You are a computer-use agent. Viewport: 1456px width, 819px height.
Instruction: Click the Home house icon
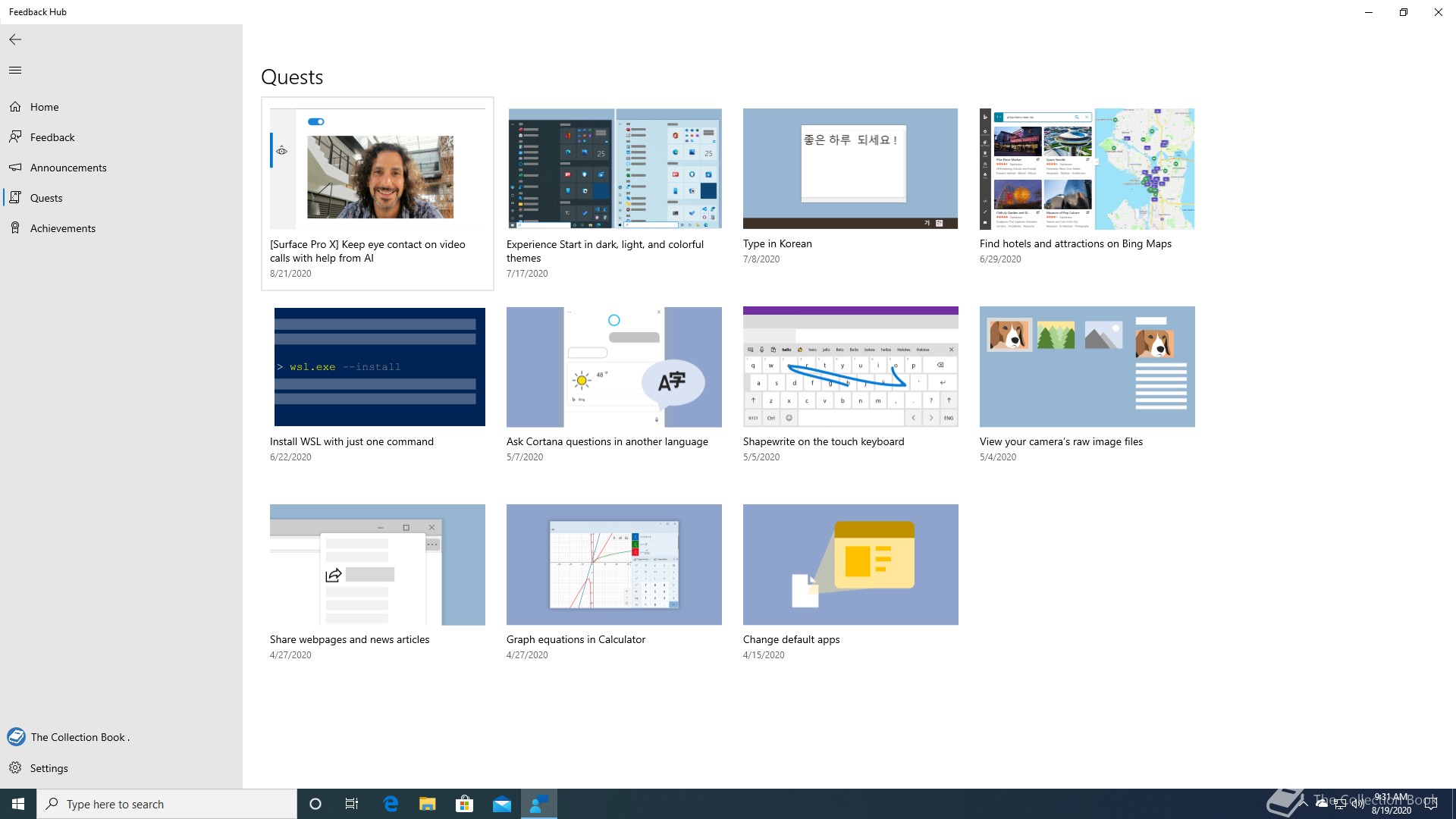click(x=15, y=107)
